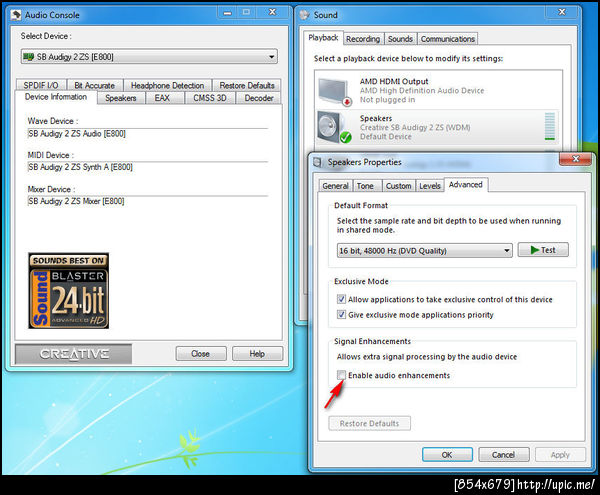Switch to the Speakers tab in Audio Console
The width and height of the screenshot is (600, 495).
point(121,98)
